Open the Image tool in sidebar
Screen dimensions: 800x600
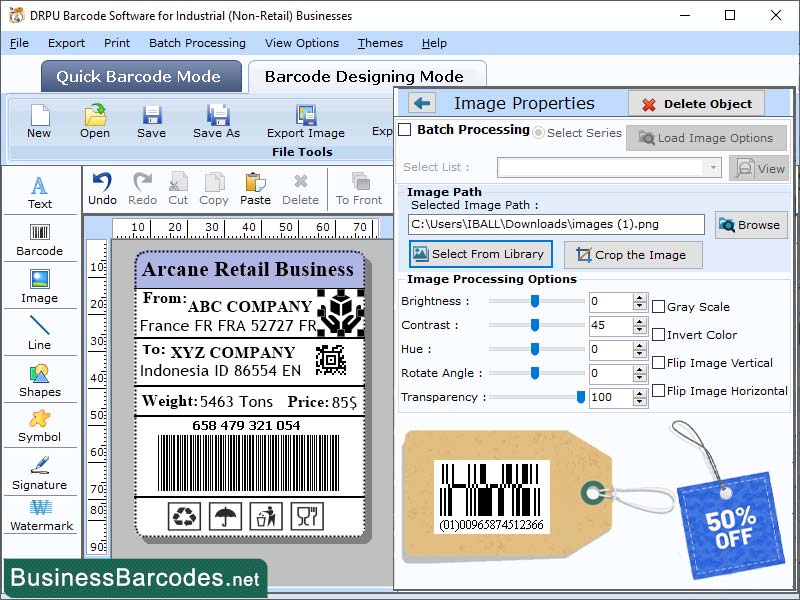40,290
